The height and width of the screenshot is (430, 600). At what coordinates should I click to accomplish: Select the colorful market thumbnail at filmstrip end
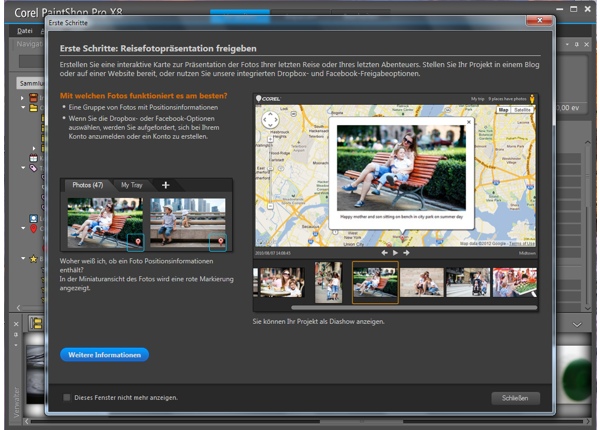coord(515,282)
